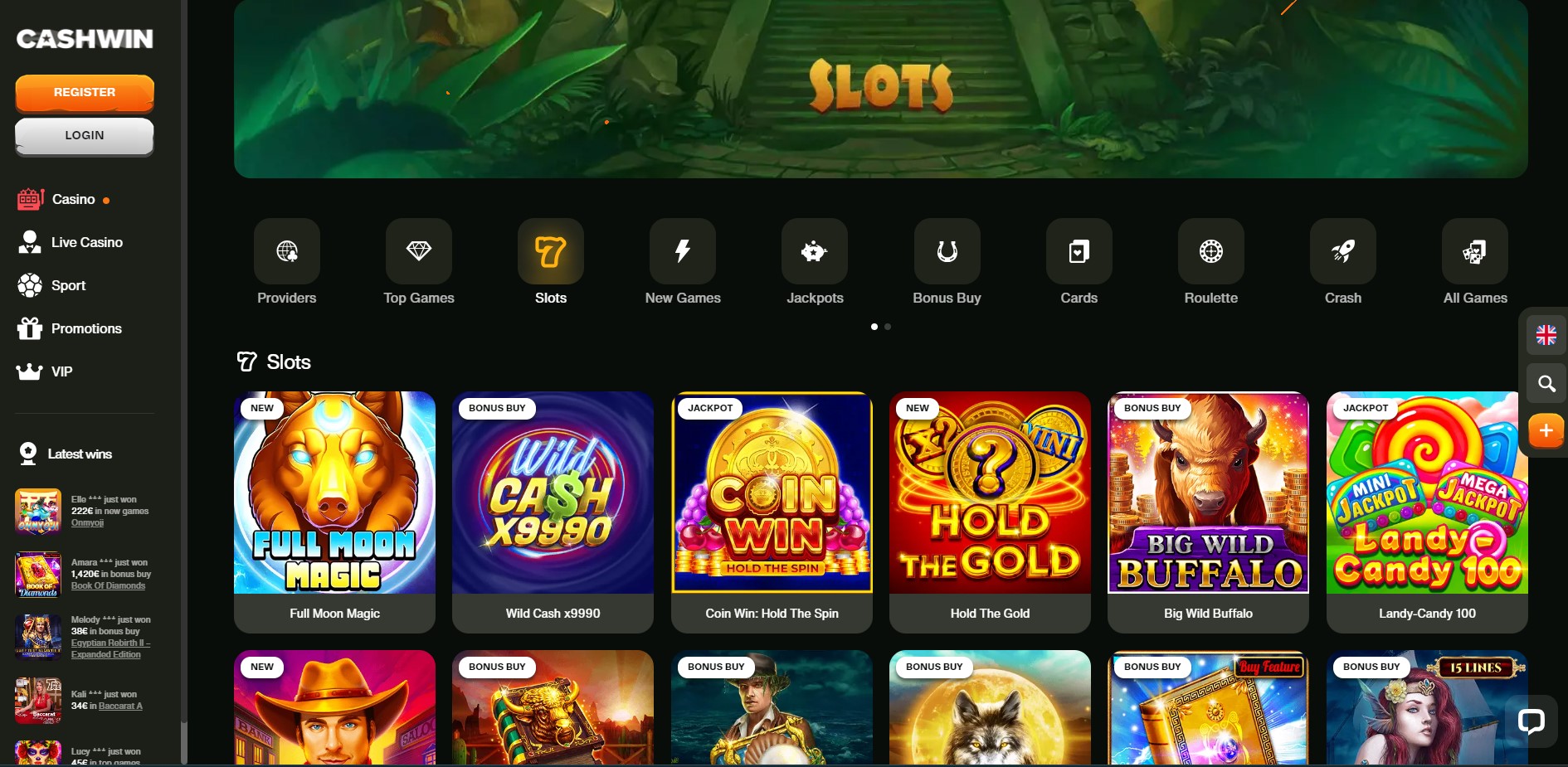Viewport: 1568px width, 767px height.
Task: Click the Login button
Action: coord(85,136)
